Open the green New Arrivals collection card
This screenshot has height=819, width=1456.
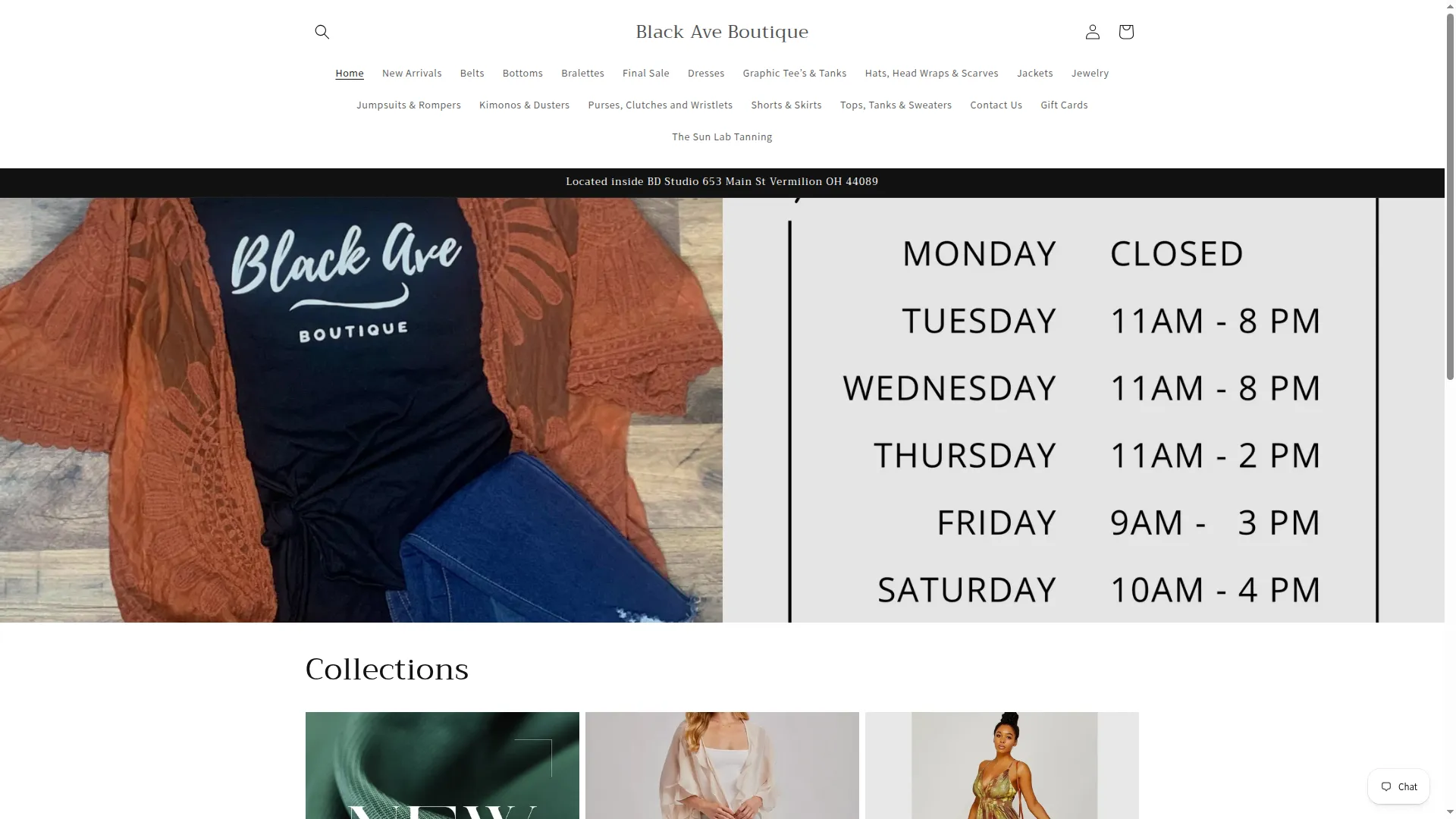(x=442, y=765)
